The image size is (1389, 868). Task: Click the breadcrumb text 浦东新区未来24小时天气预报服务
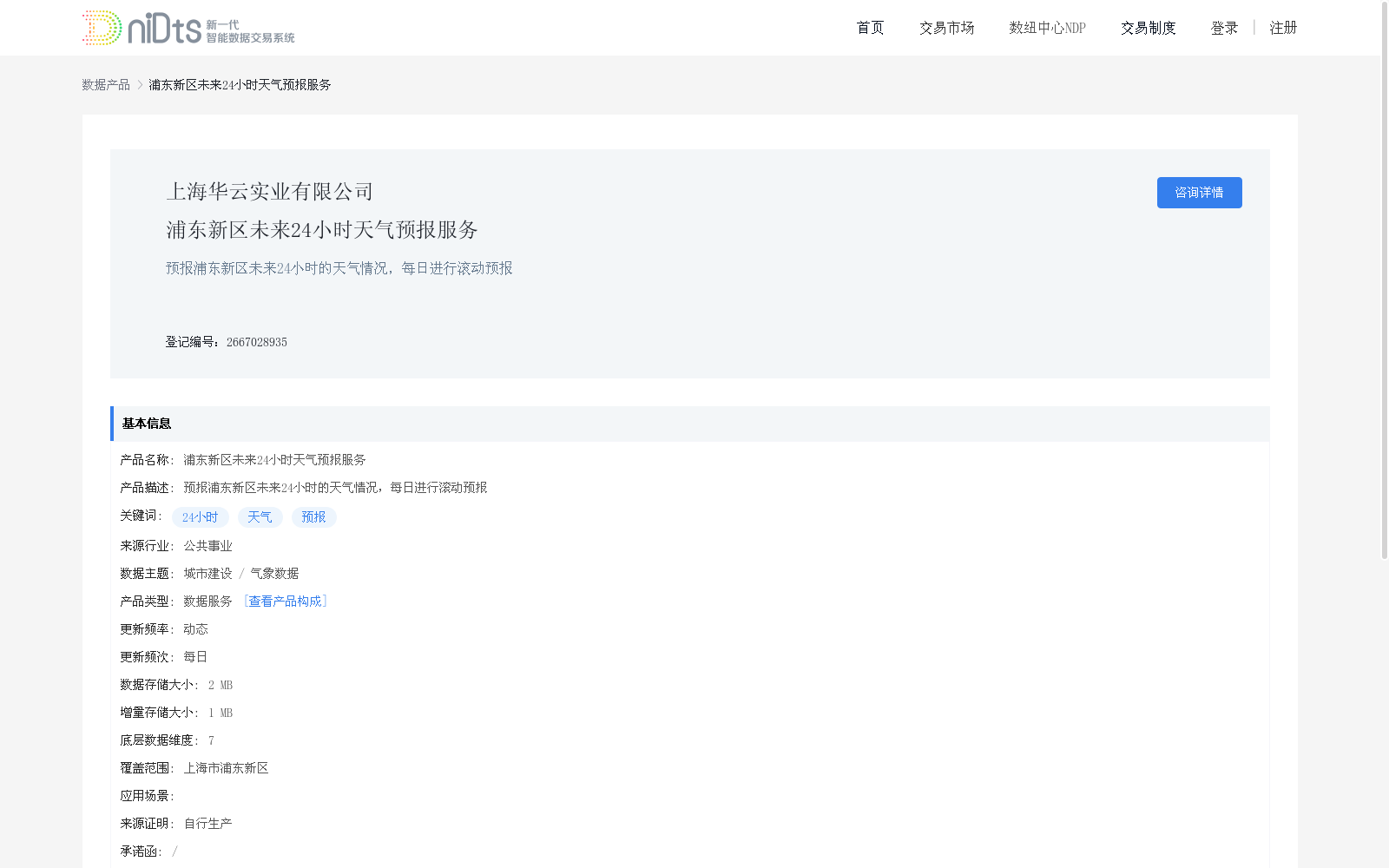pos(240,84)
